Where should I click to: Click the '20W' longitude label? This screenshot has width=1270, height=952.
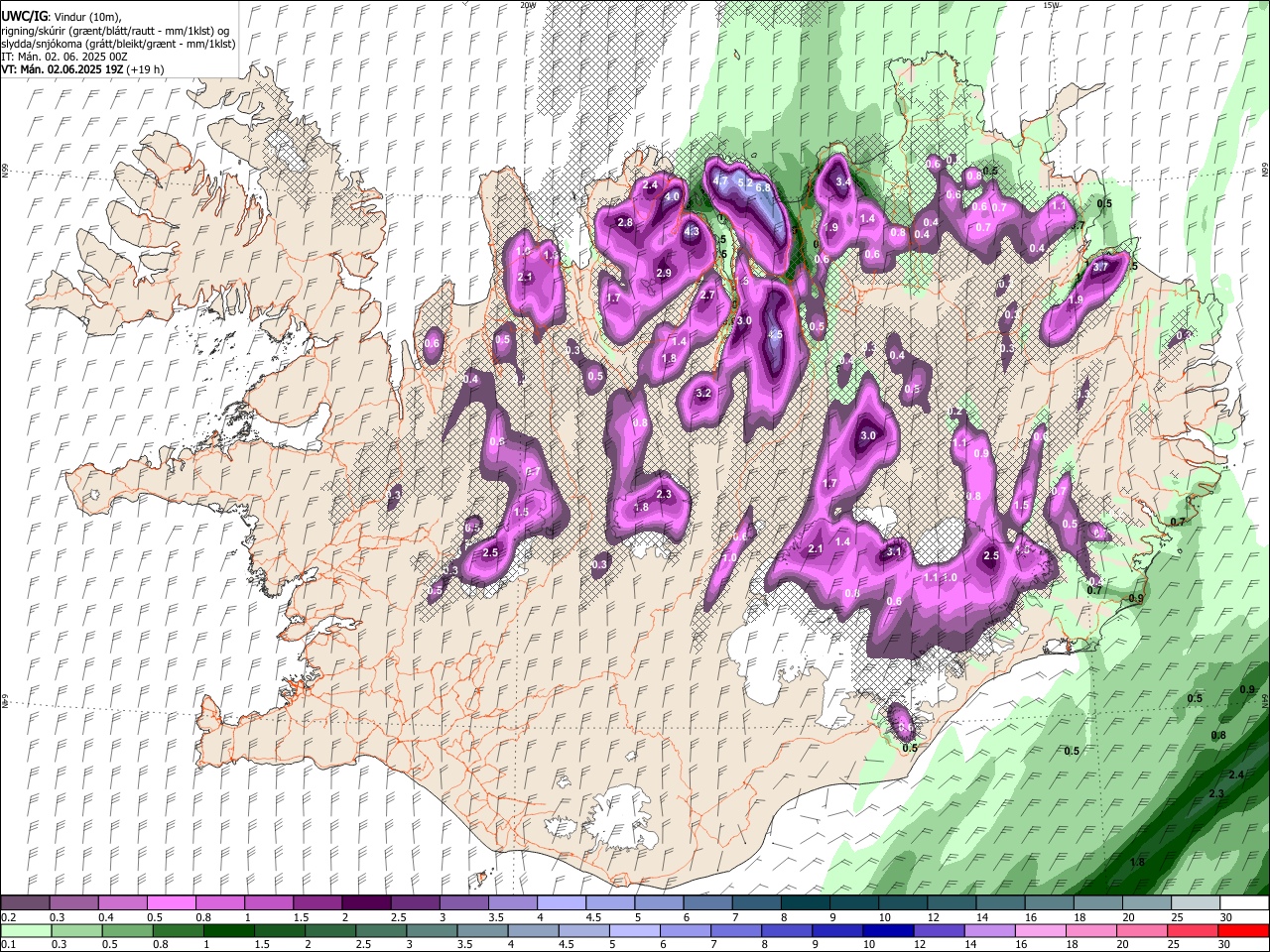(528, 5)
